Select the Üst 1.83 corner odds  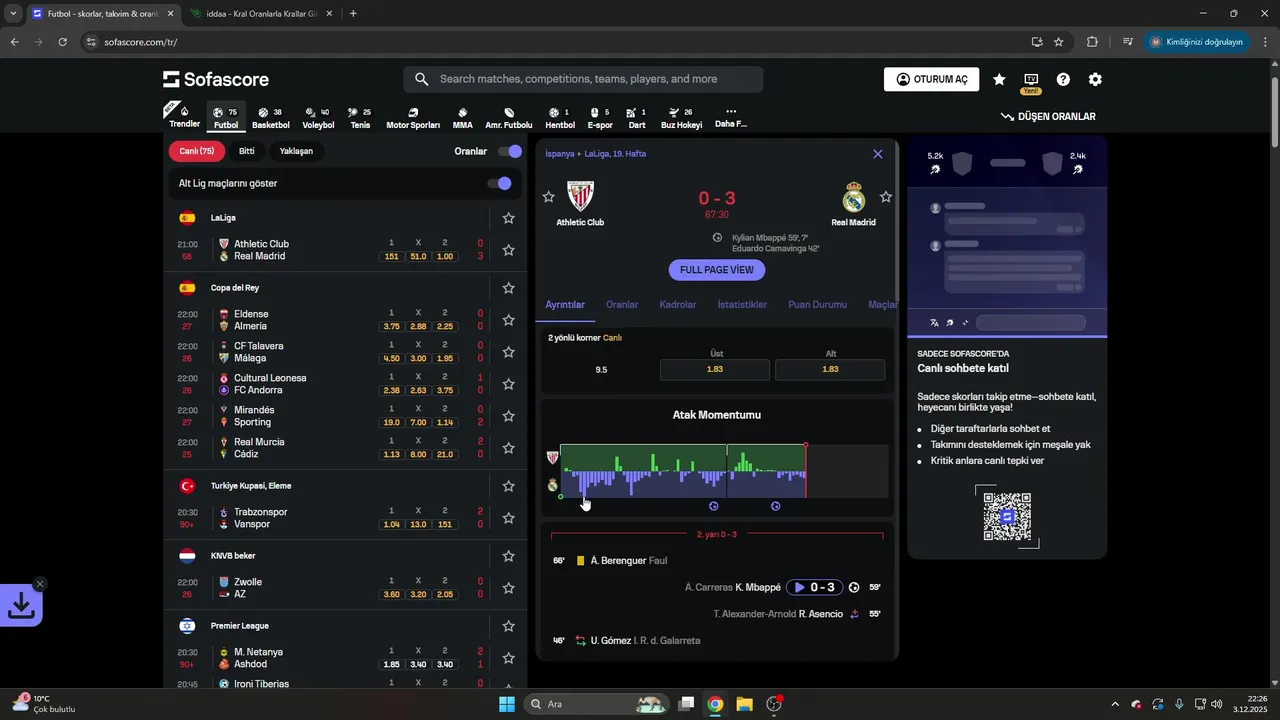[715, 370]
